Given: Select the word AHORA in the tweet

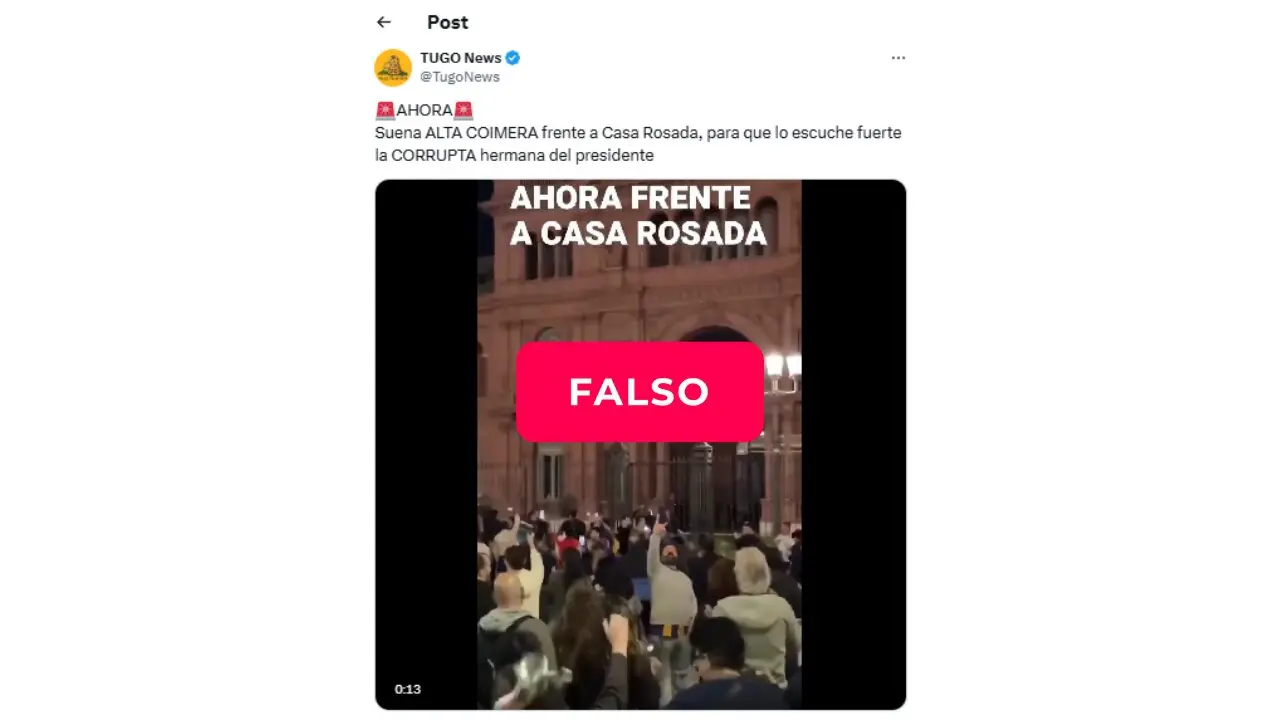Looking at the screenshot, I should [424, 110].
